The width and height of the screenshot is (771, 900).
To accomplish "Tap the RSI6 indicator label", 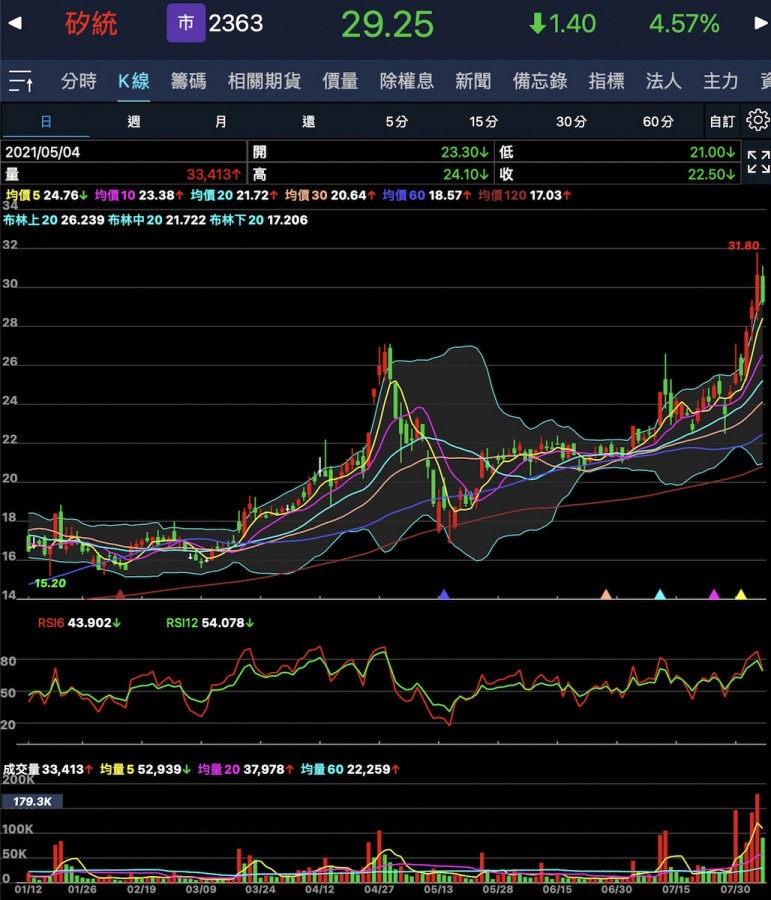I will pyautogui.click(x=52, y=623).
